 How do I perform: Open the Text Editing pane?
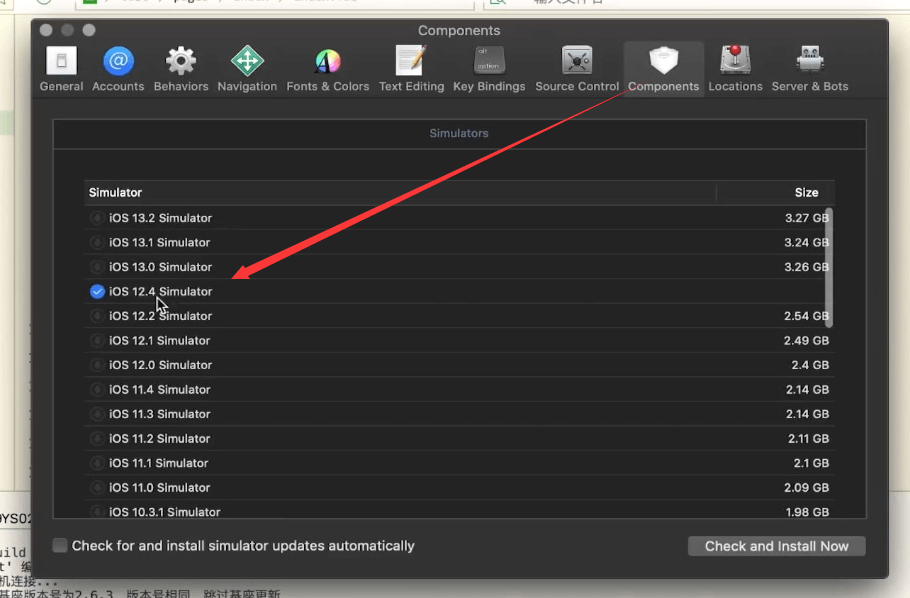point(411,69)
